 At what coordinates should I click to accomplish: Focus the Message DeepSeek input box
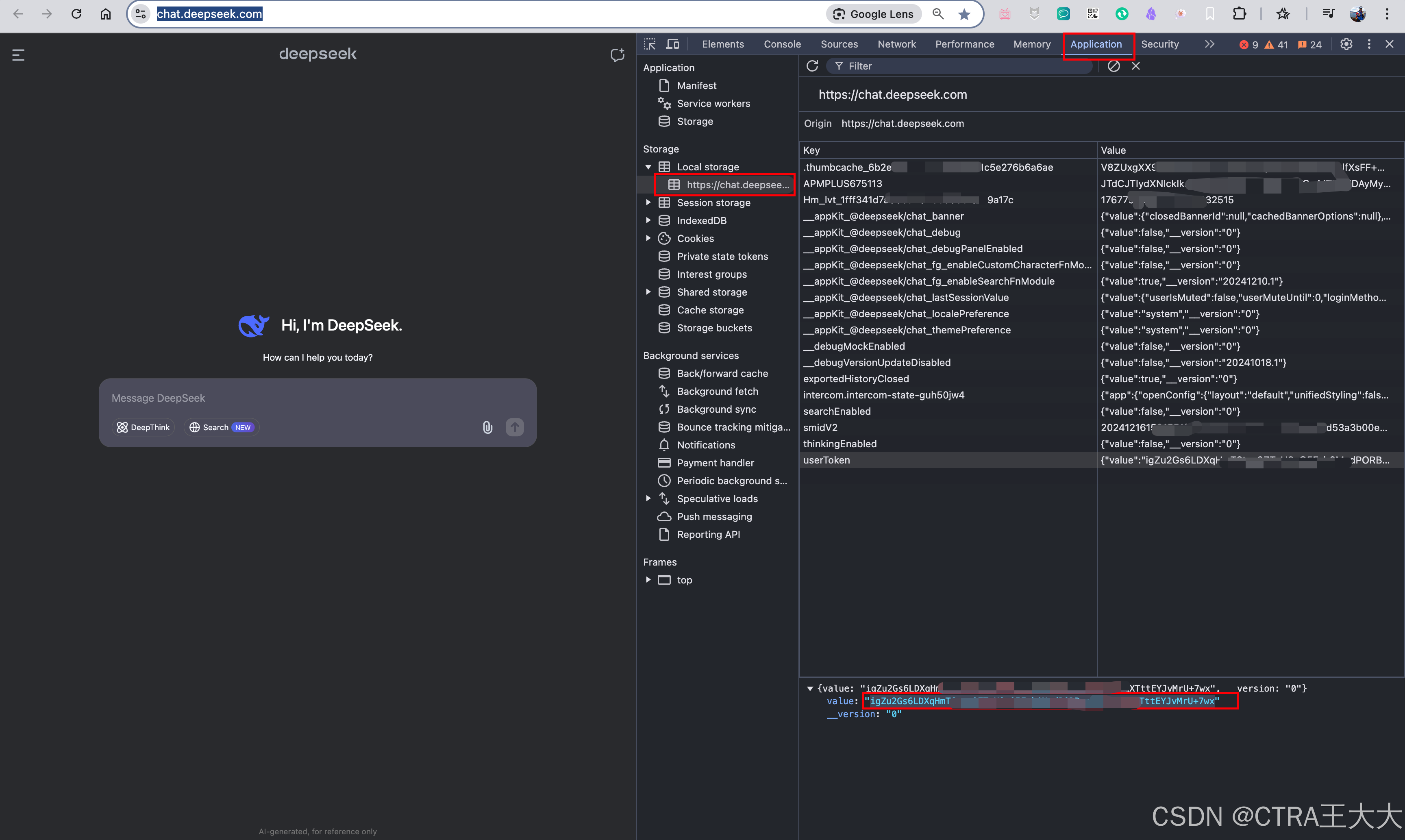tap(317, 398)
